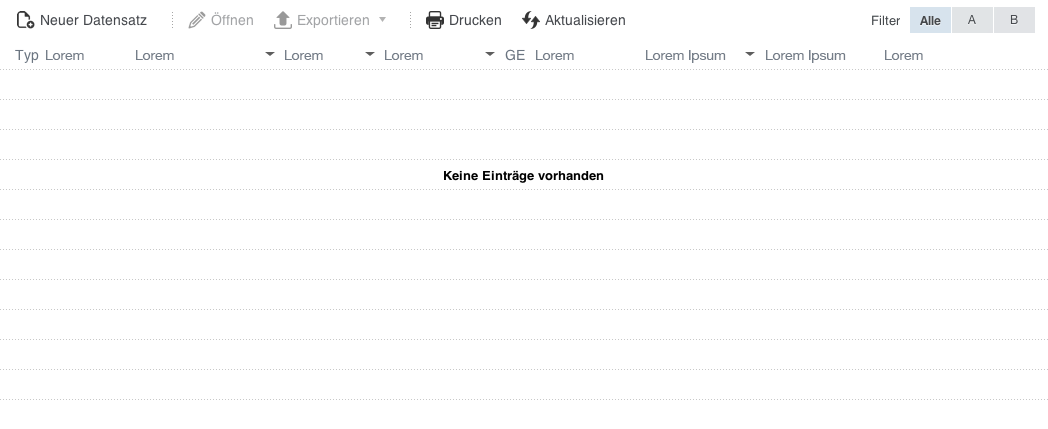Click the Exportieren upload icon

[283, 20]
